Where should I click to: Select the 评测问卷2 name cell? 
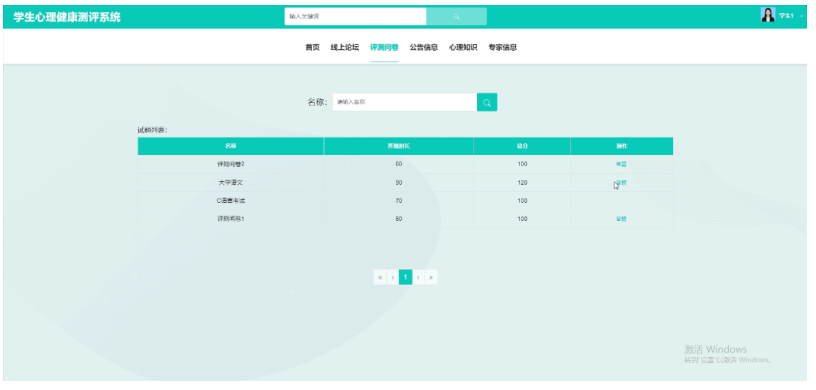[x=231, y=164]
